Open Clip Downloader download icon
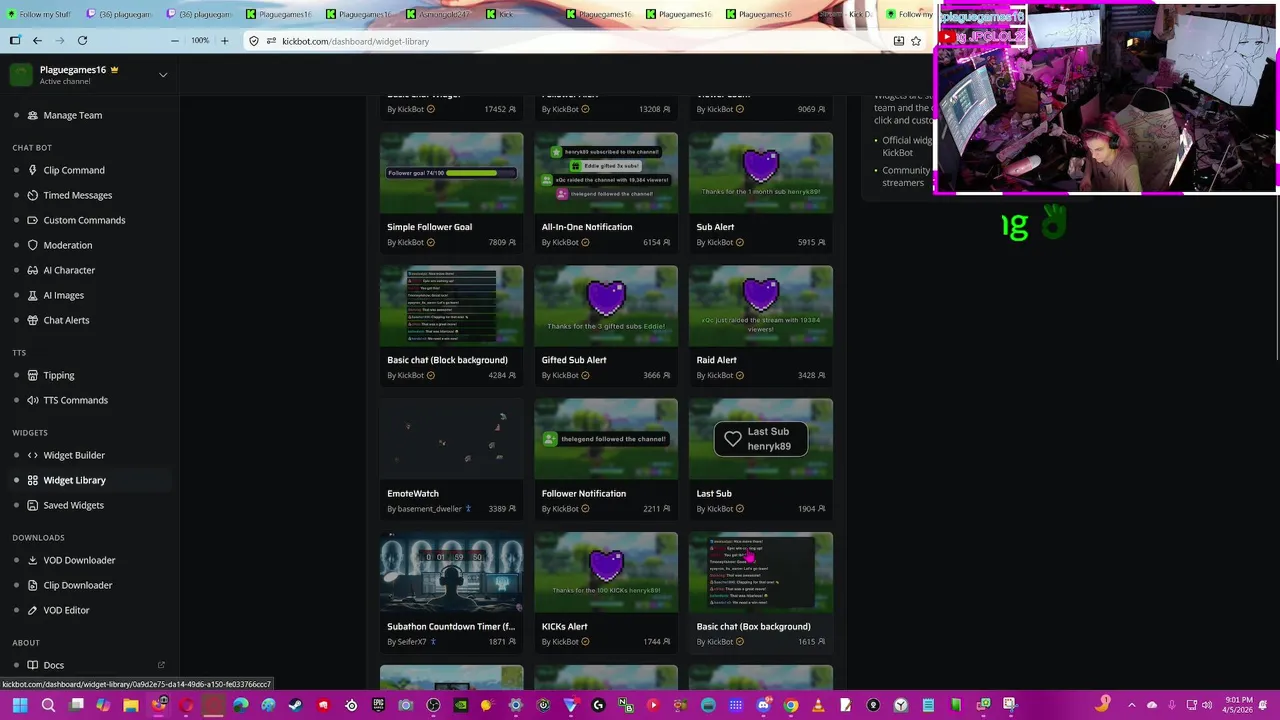This screenshot has width=1280, height=720. (x=32, y=585)
